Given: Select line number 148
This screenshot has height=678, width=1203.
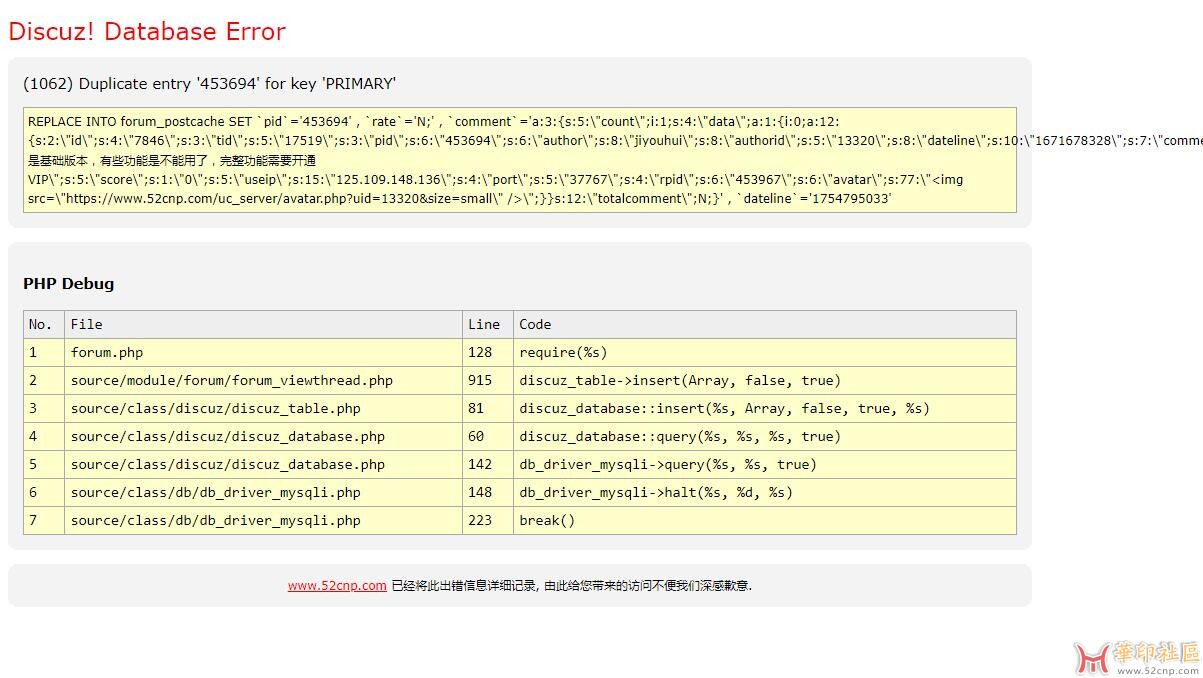Looking at the screenshot, I should click(488, 492).
